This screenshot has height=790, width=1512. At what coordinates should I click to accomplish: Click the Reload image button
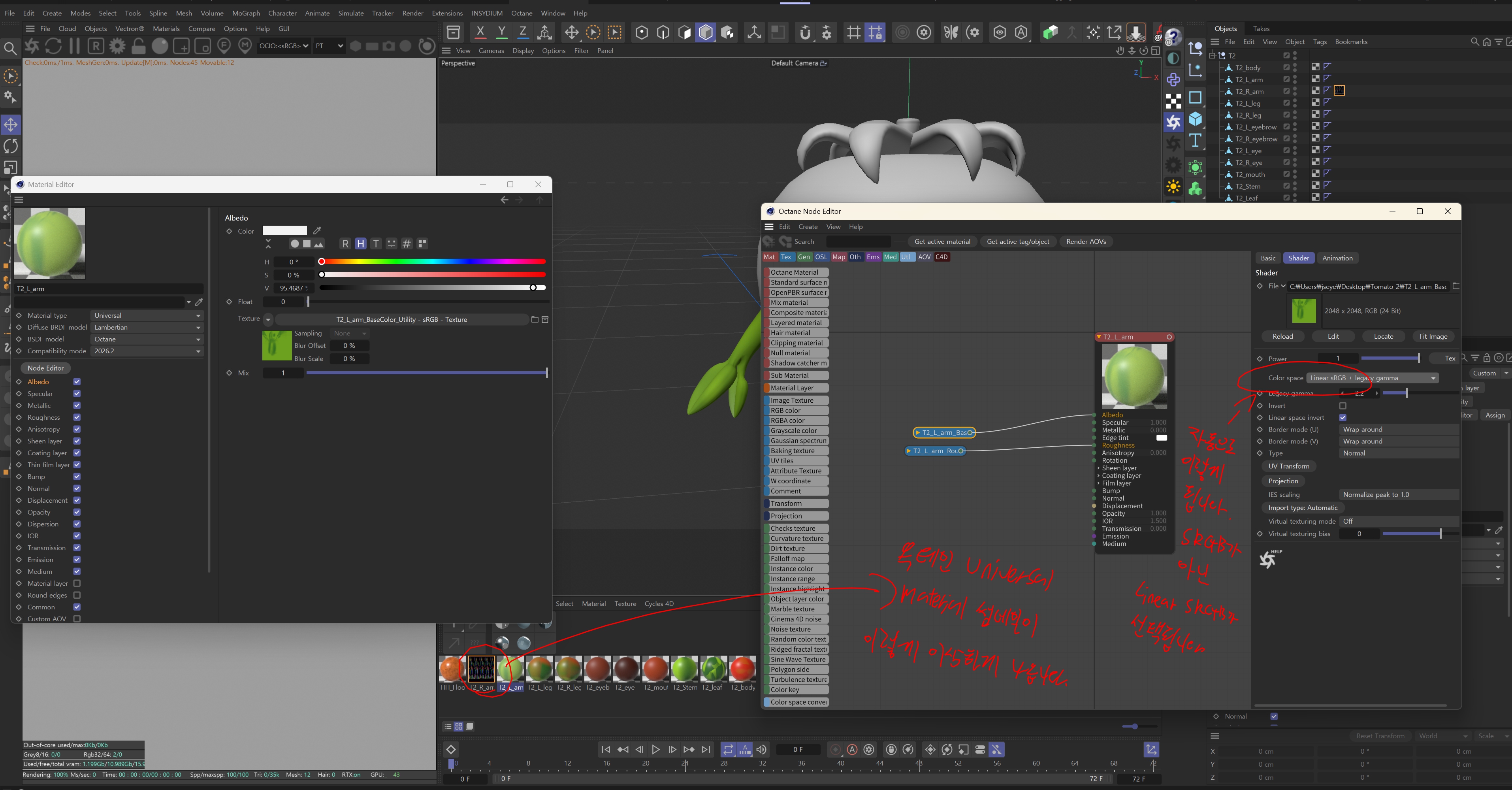tap(1282, 336)
